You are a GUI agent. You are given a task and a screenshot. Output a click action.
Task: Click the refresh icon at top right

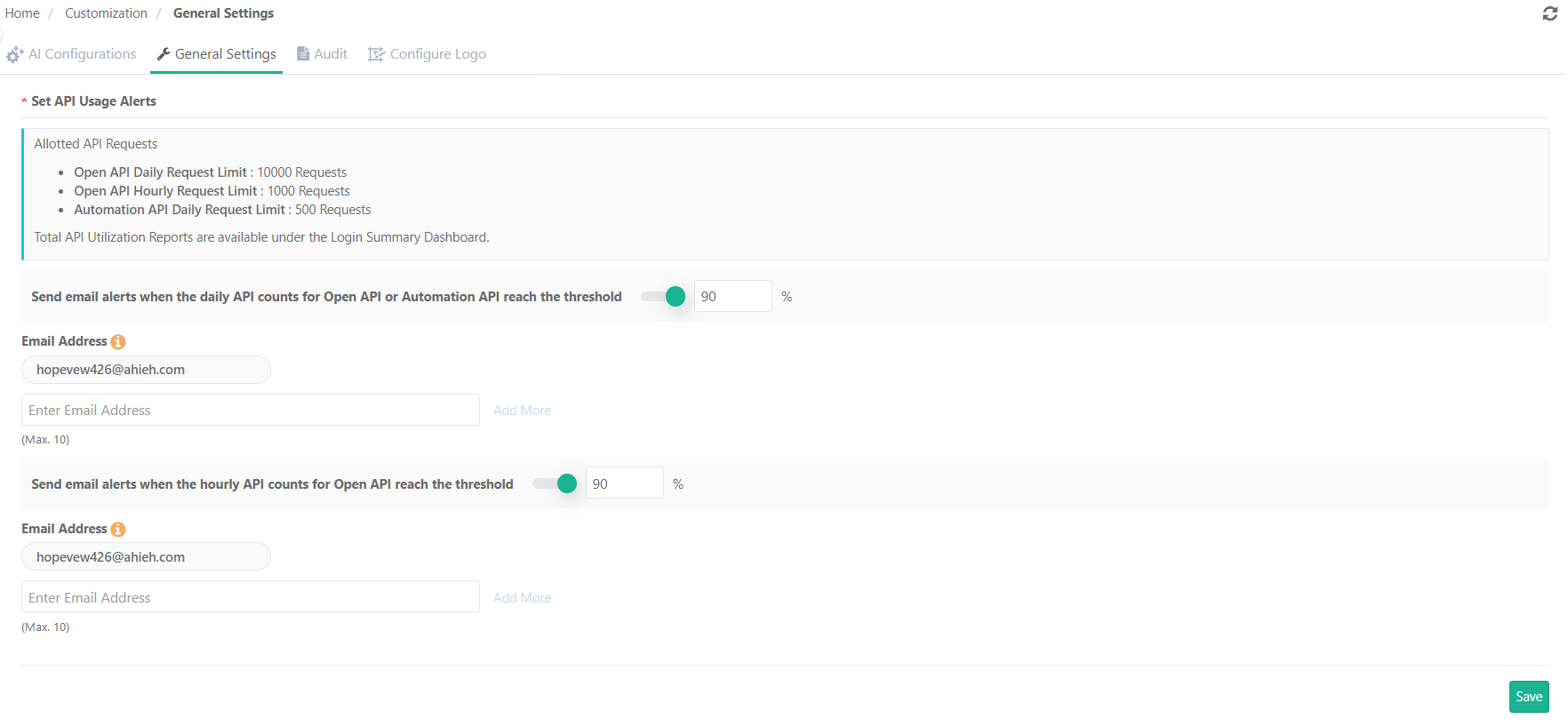click(1549, 14)
